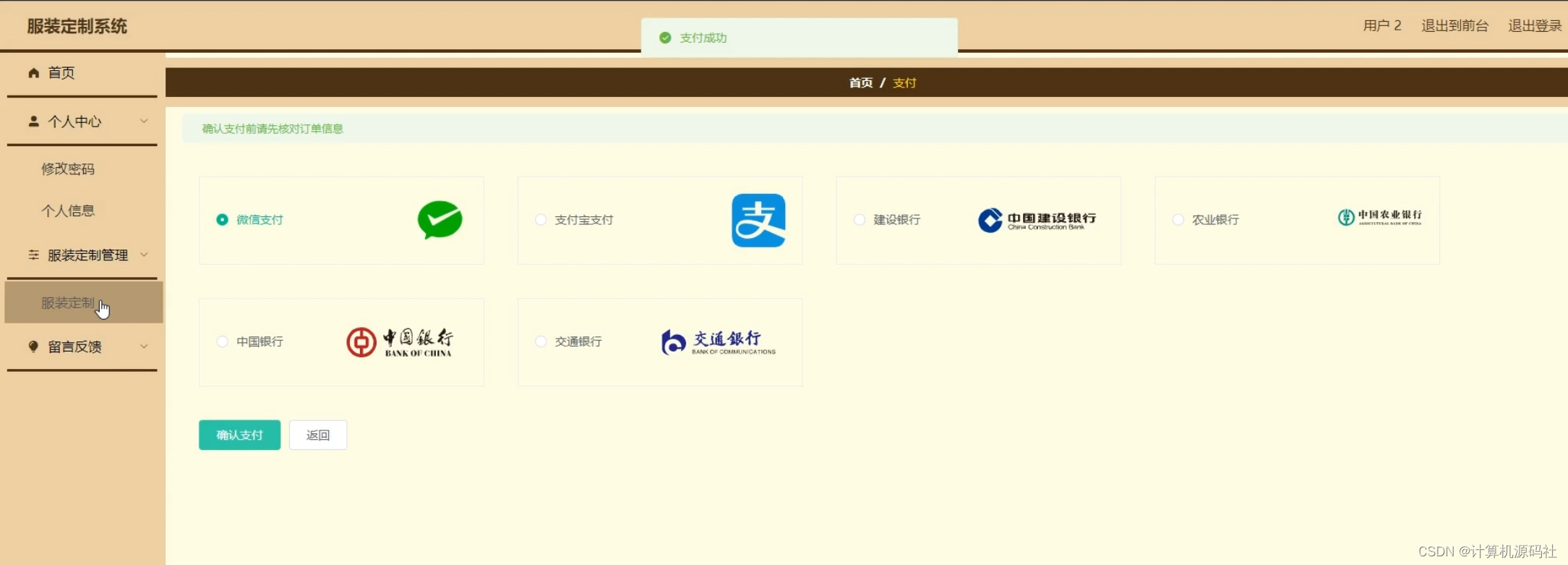1568x565 pixels.
Task: Click the 服装定制管理 menu label
Action: click(x=87, y=255)
